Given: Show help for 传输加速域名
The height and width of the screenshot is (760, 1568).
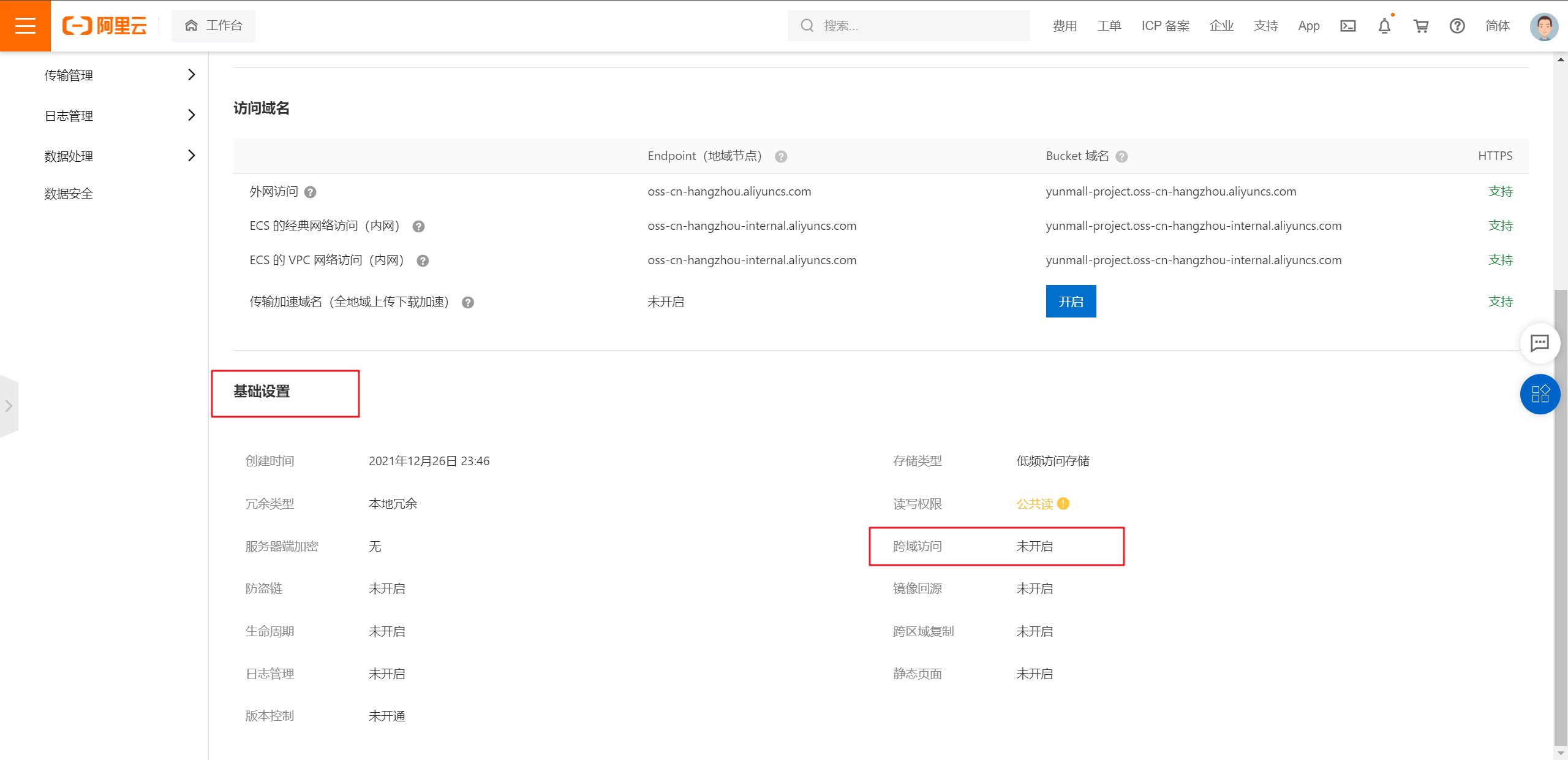Looking at the screenshot, I should point(468,302).
